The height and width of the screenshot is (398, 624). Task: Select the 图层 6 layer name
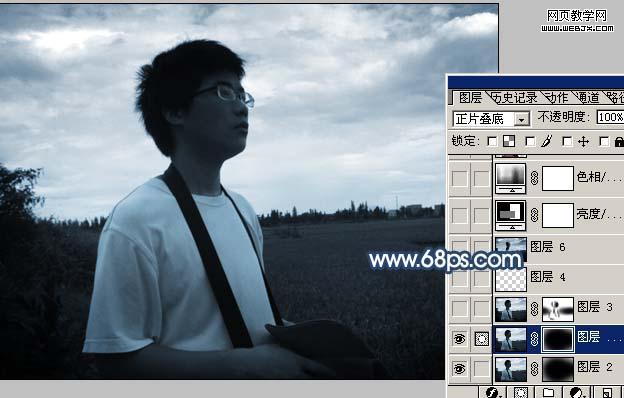[548, 247]
